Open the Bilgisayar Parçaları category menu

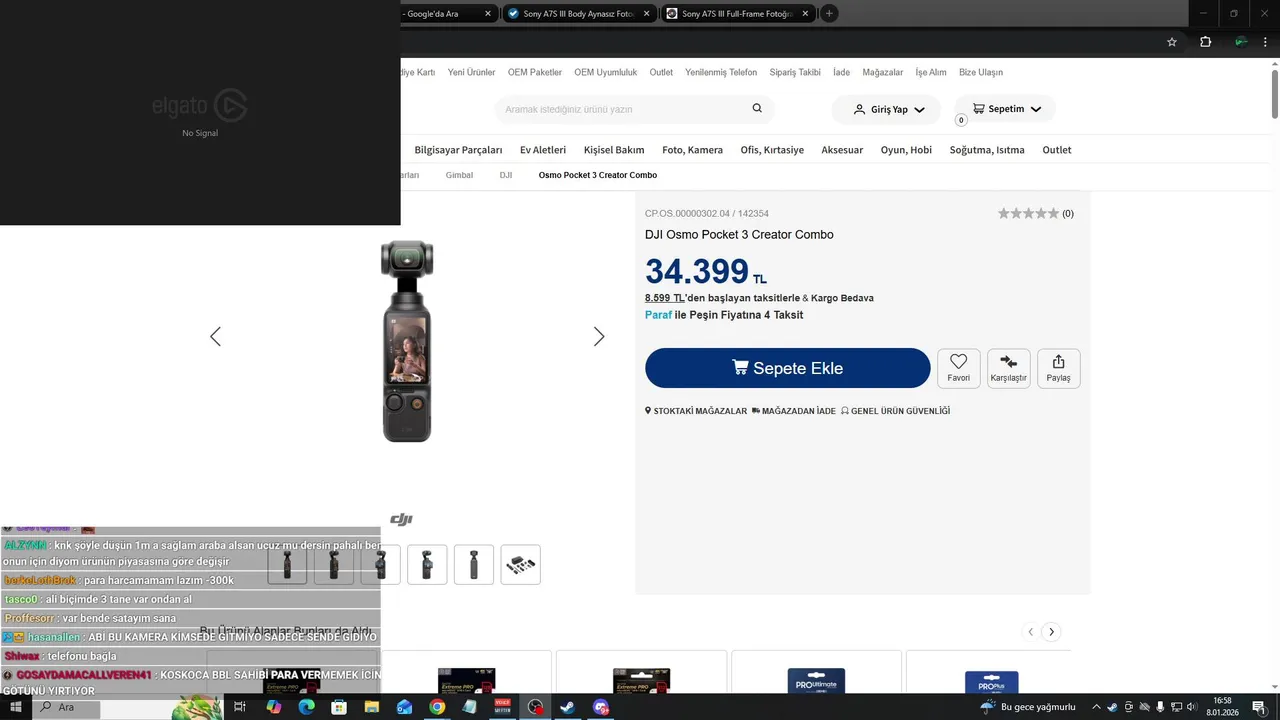[458, 150]
